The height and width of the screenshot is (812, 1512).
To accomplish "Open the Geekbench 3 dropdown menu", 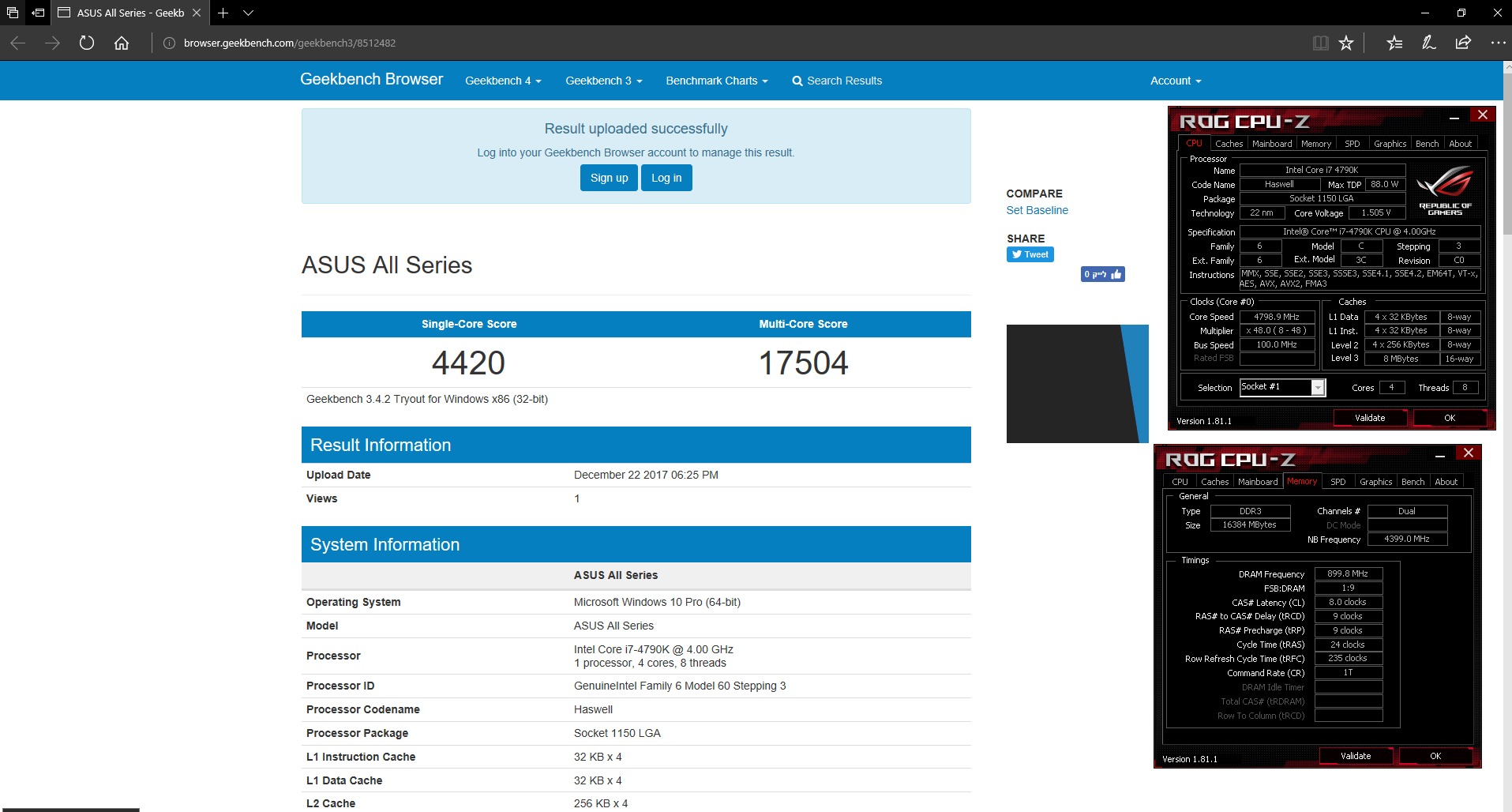I will click(604, 81).
